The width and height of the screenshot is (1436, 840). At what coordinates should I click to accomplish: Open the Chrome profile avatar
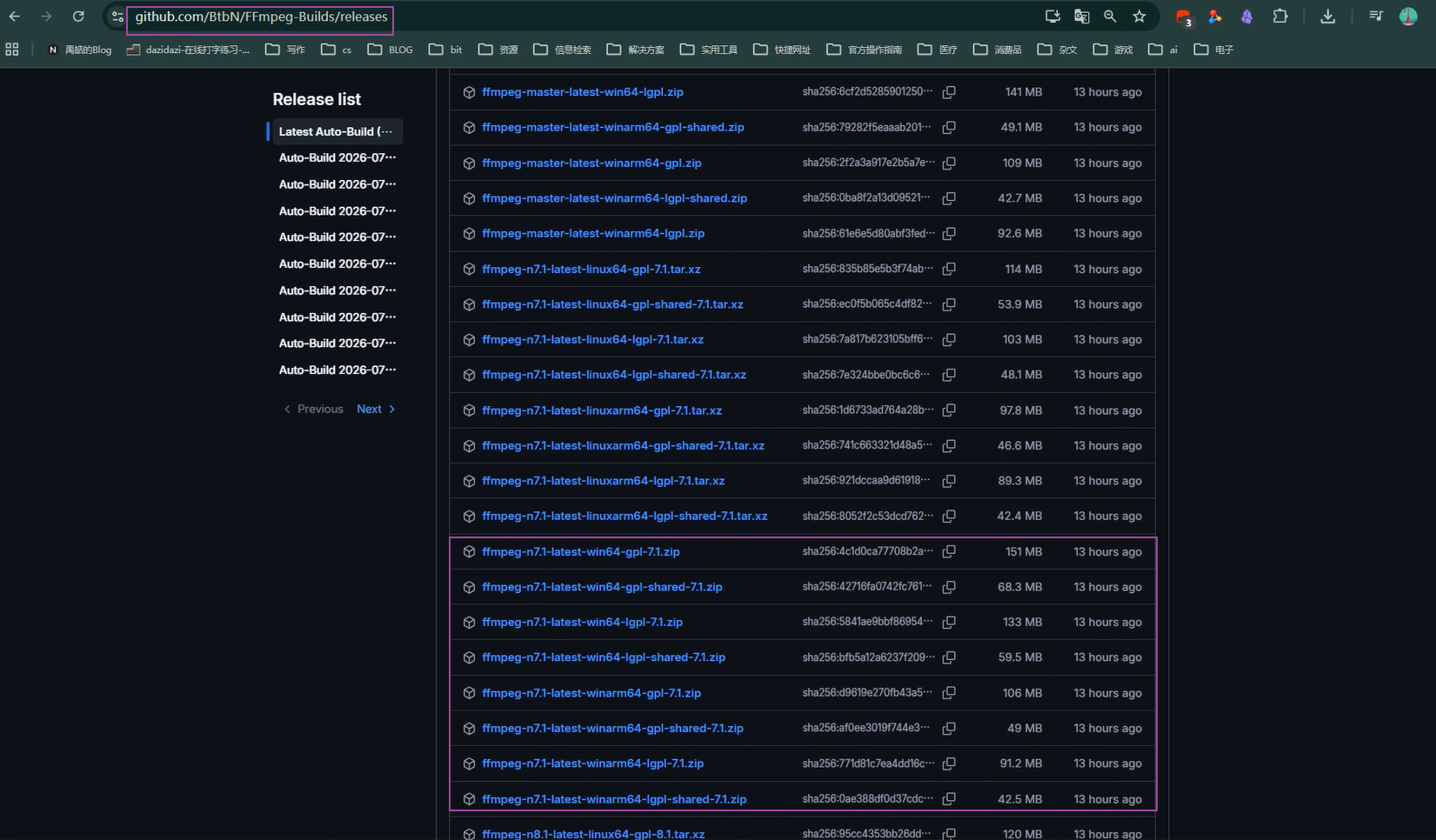click(1408, 17)
